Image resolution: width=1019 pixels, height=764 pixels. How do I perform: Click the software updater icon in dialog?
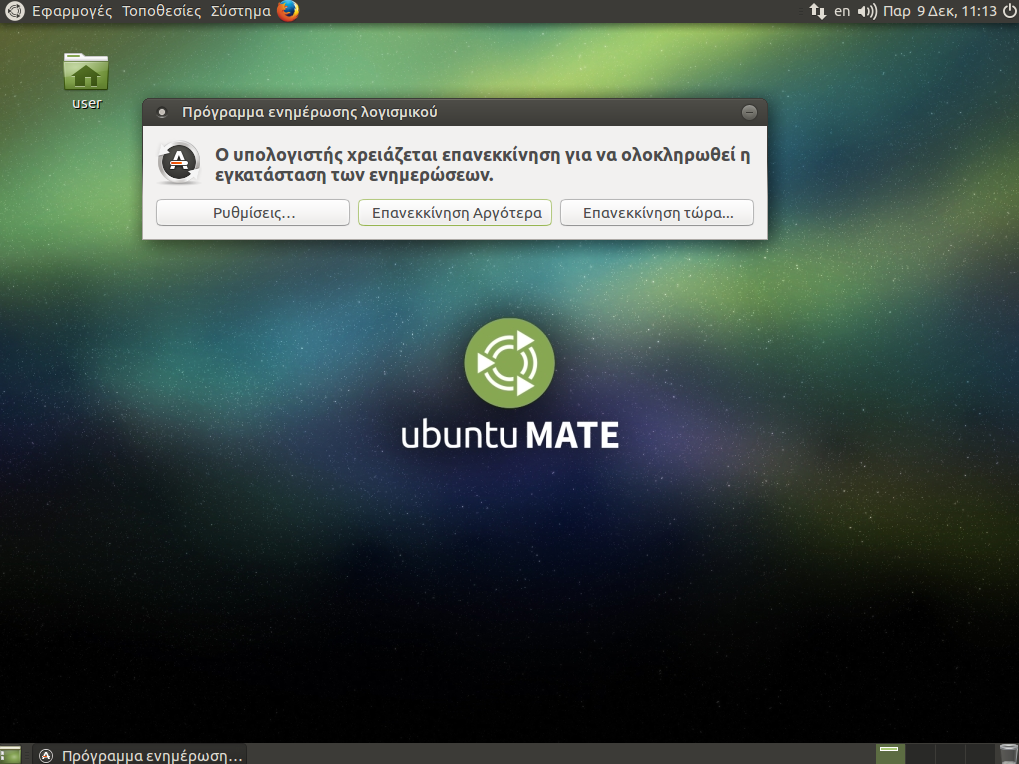click(180, 163)
